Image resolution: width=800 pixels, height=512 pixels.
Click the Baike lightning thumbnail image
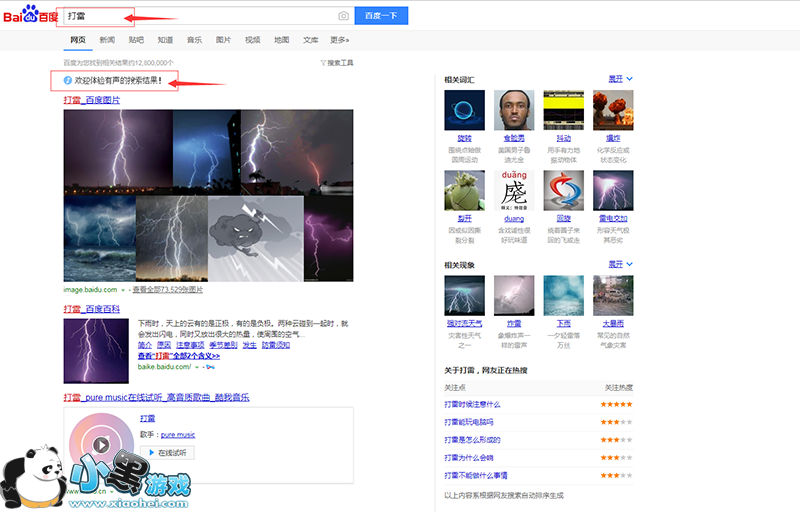96,351
